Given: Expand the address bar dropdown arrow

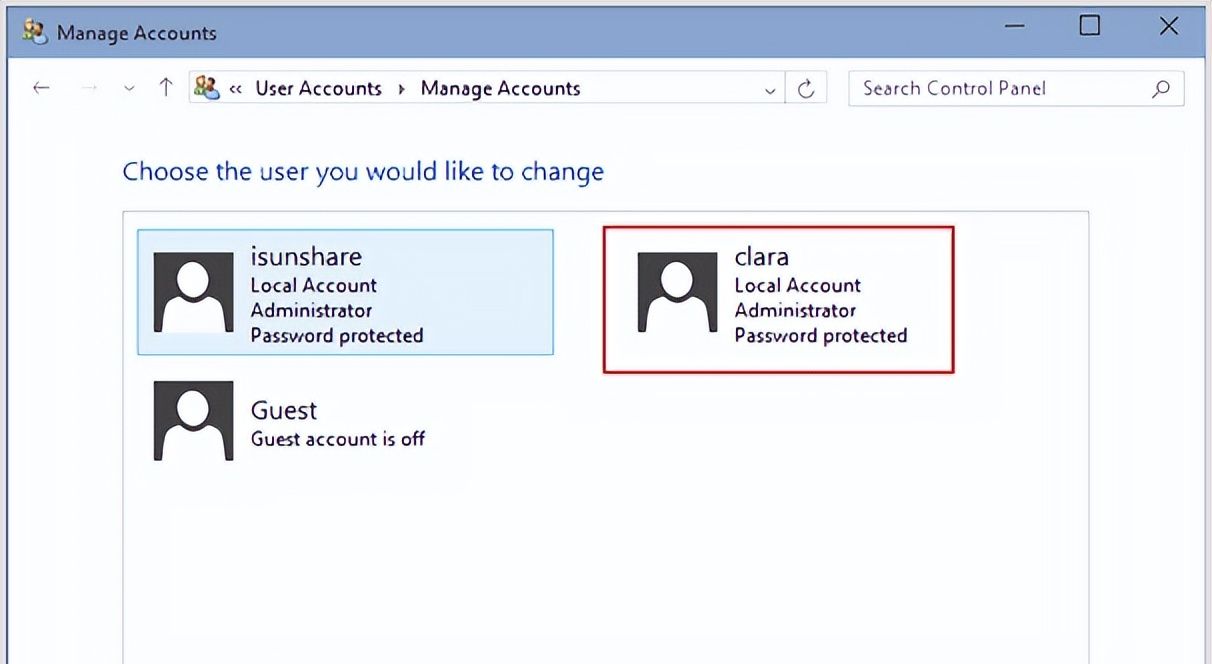Looking at the screenshot, I should click(770, 89).
